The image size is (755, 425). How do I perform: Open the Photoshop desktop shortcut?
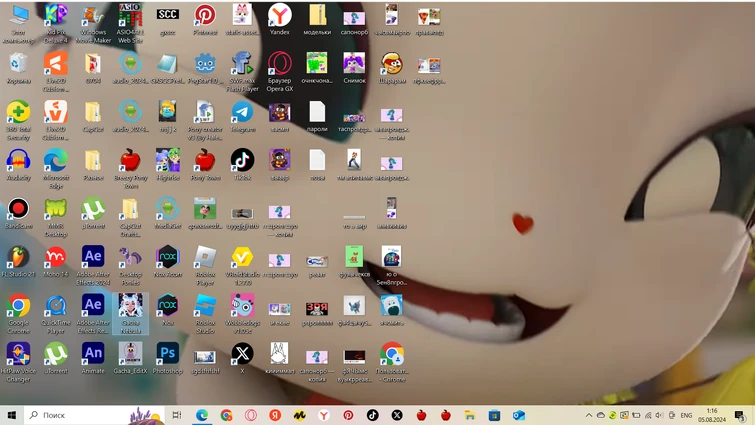pos(167,354)
